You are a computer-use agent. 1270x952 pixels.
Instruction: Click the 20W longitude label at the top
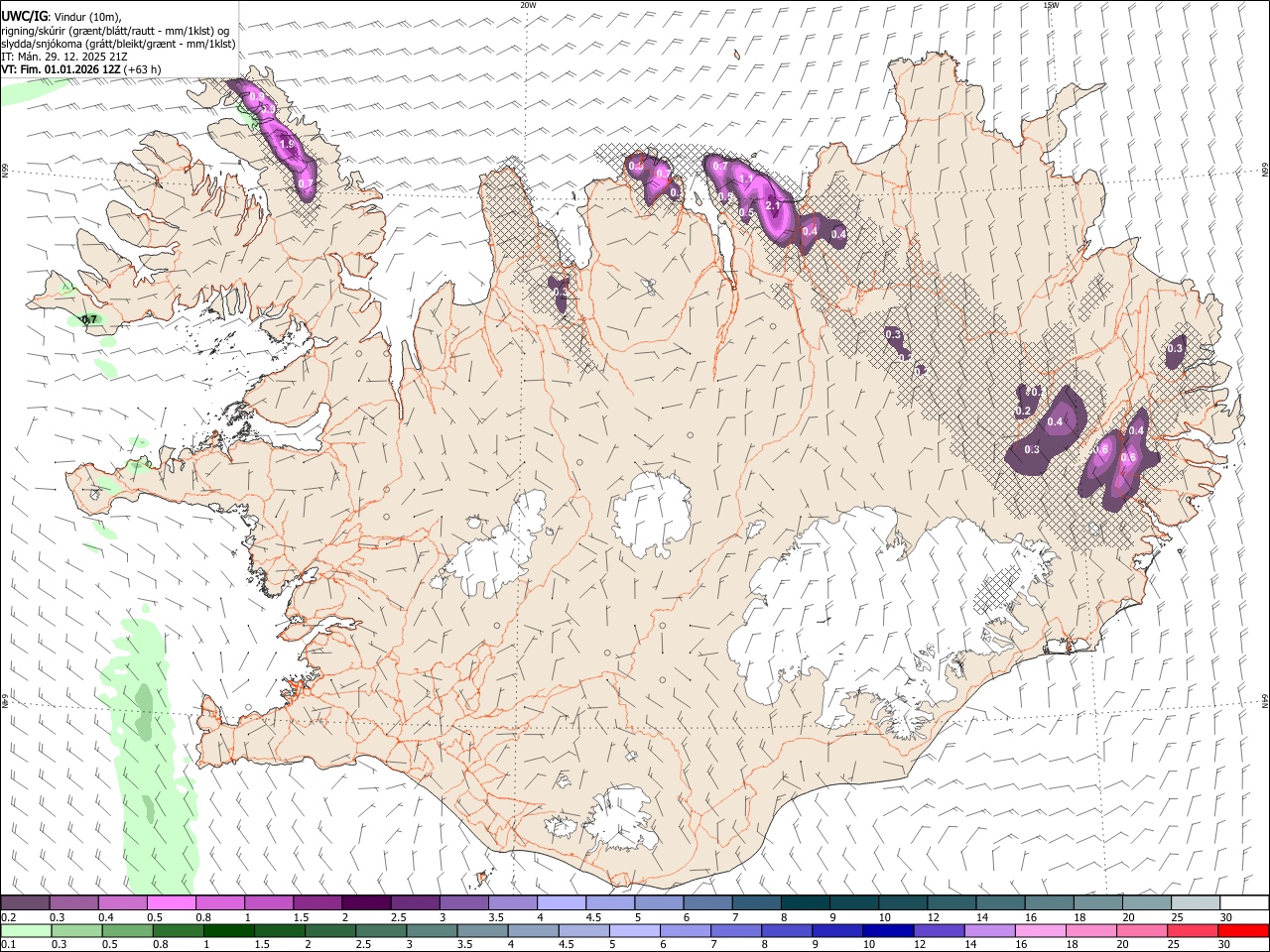[x=528, y=5]
